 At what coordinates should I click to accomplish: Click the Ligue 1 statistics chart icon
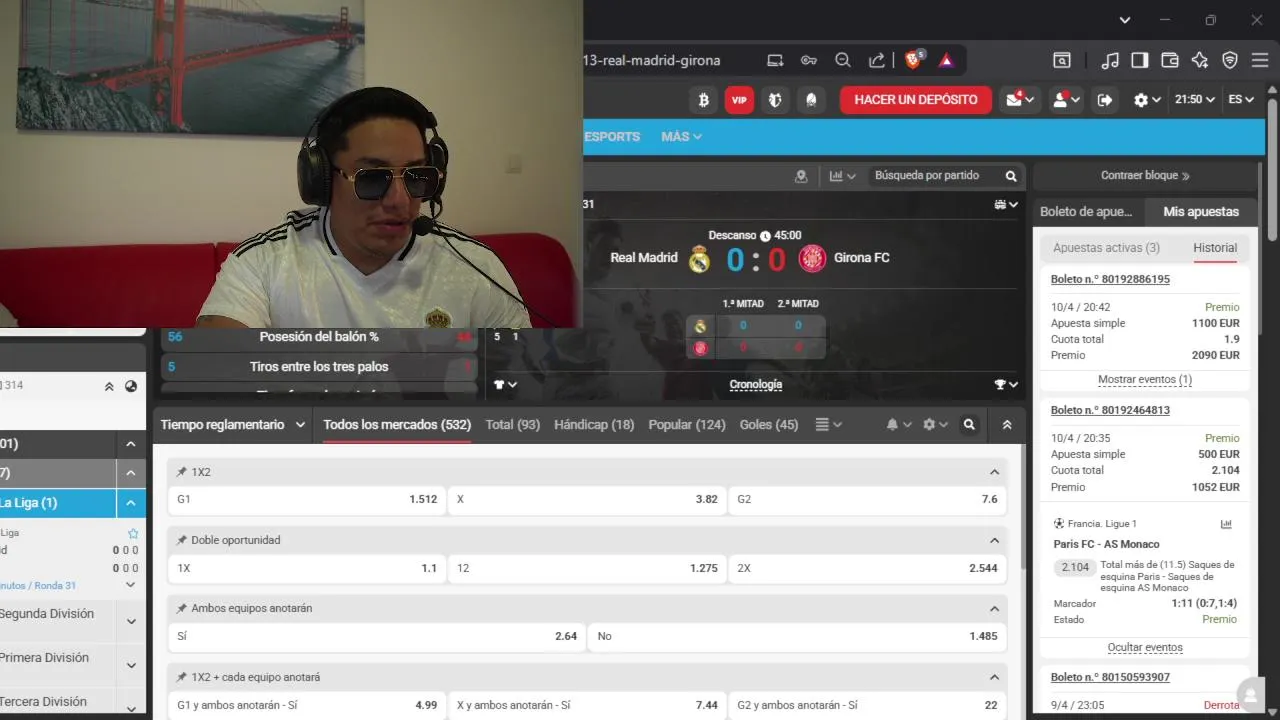[1227, 524]
